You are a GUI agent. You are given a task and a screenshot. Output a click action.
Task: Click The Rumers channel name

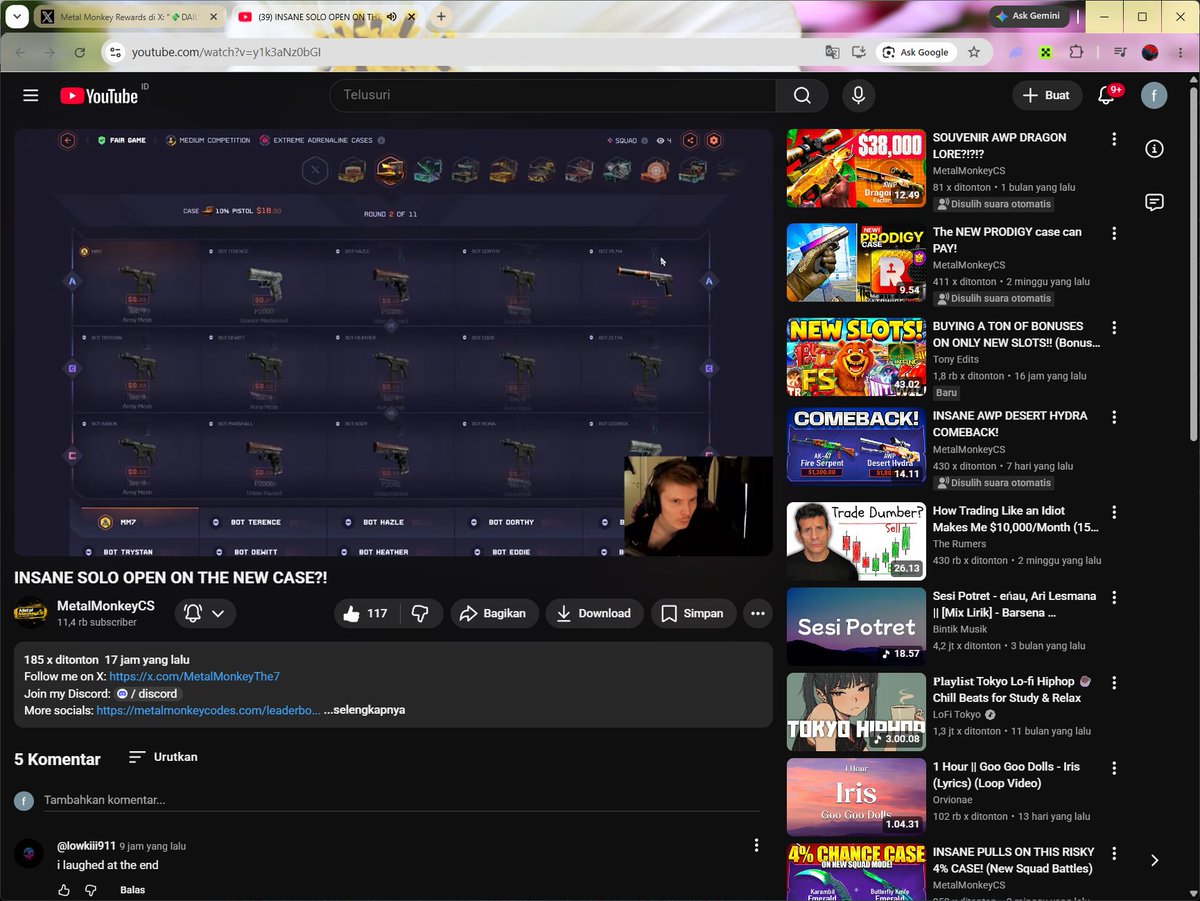[x=959, y=544]
